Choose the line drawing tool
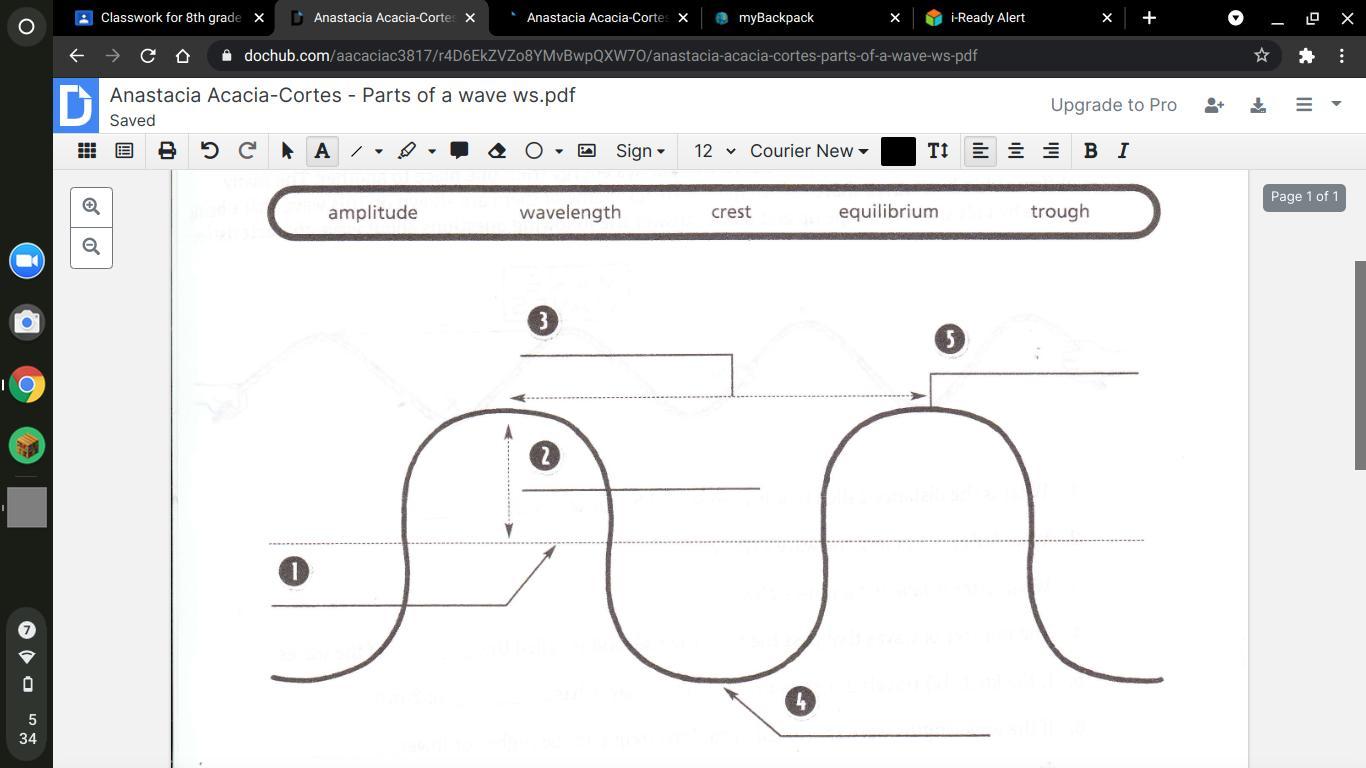 [x=356, y=151]
